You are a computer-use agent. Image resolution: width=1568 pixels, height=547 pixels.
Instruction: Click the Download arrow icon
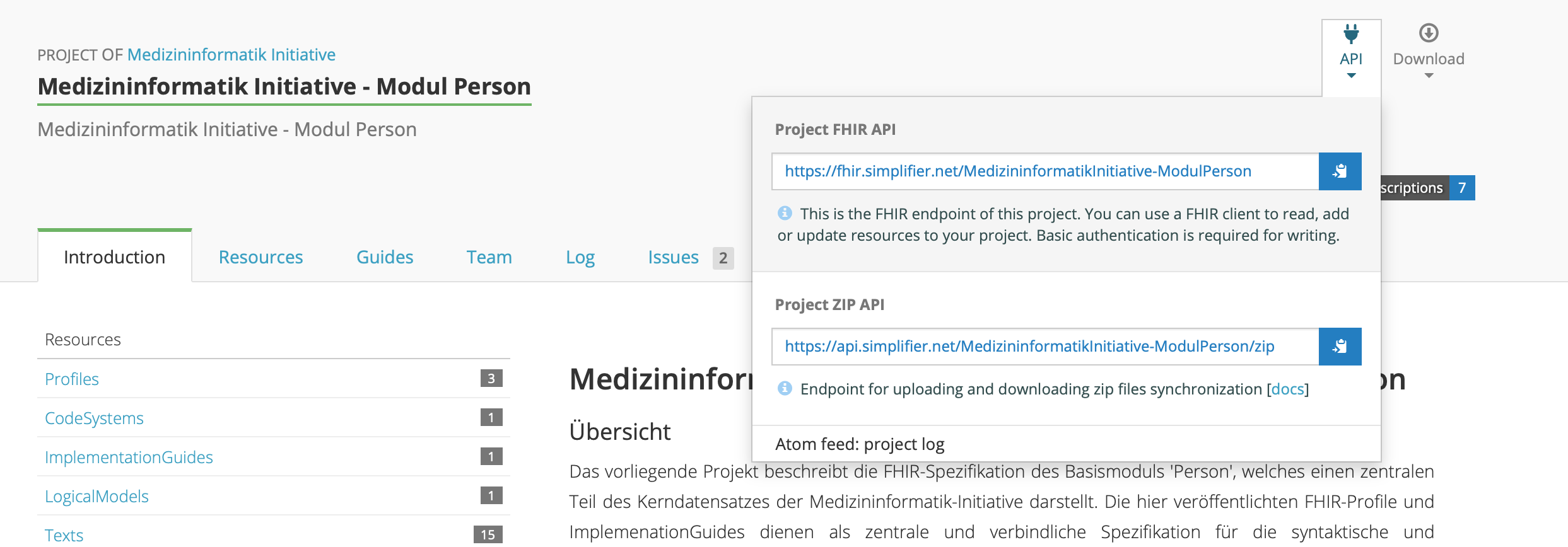(x=1429, y=33)
